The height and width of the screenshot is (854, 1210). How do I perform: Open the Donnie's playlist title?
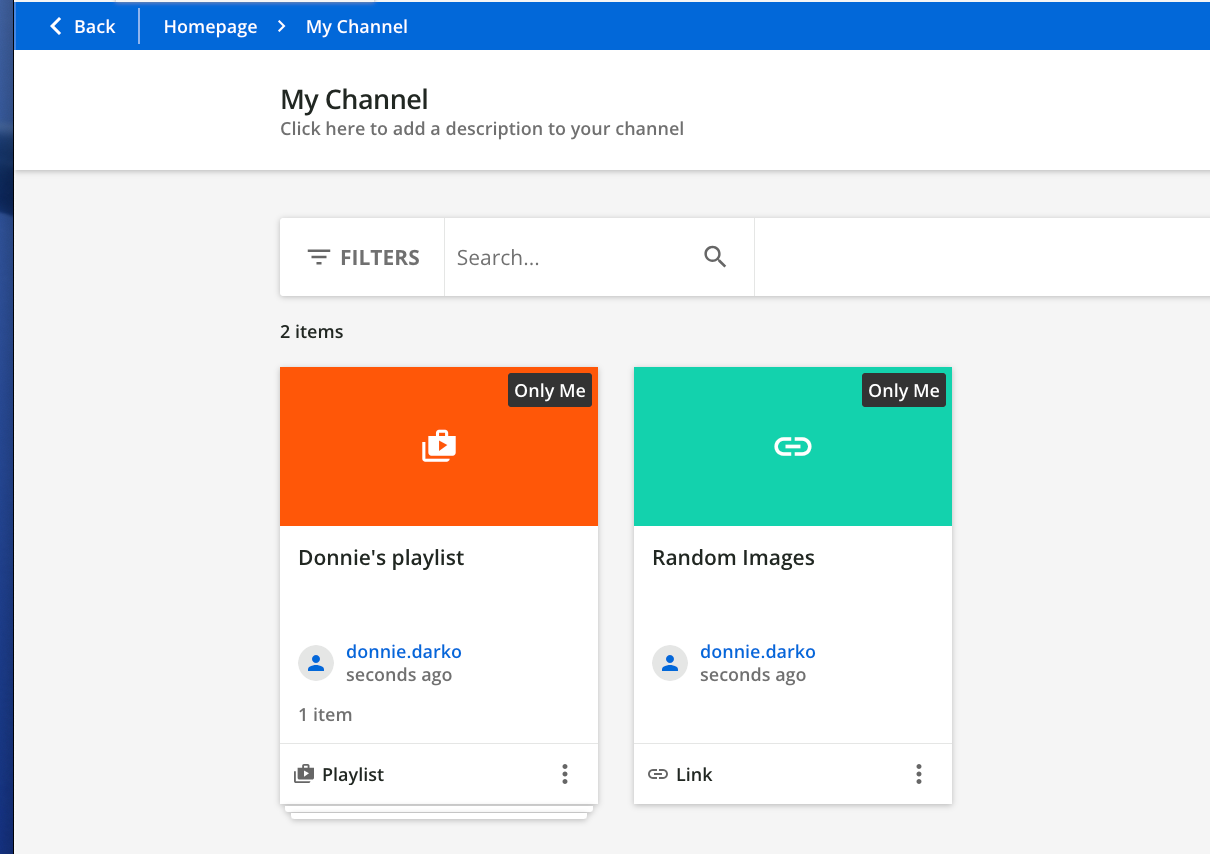[x=381, y=558]
